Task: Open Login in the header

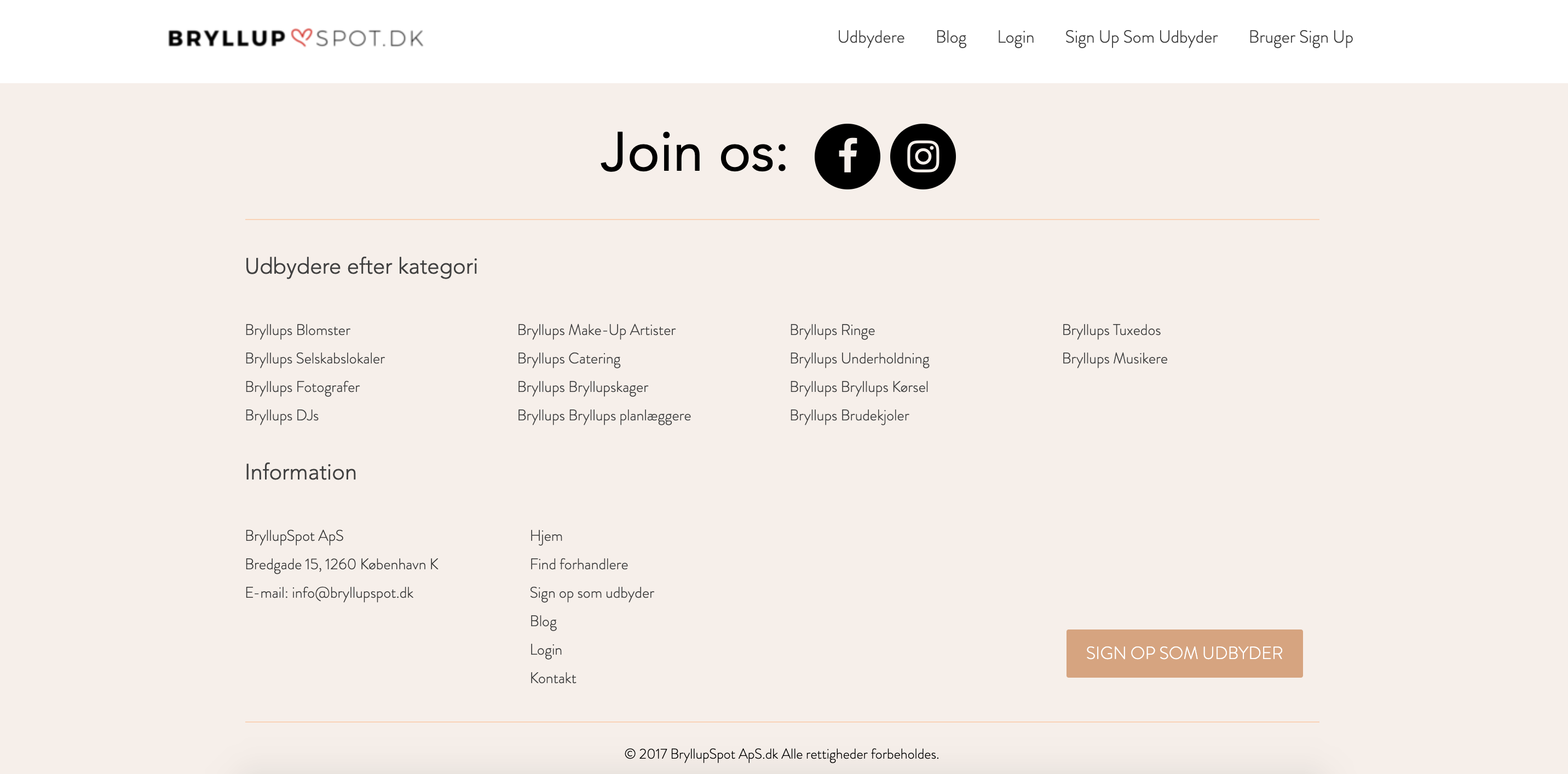Action: (x=1014, y=37)
